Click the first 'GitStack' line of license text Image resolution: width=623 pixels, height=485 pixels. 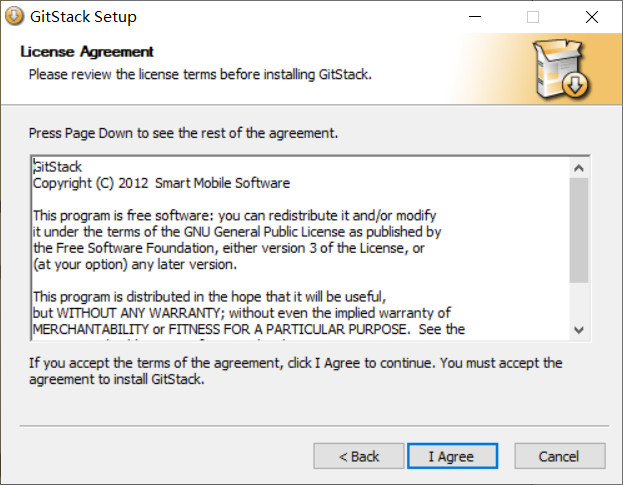[x=57, y=167]
